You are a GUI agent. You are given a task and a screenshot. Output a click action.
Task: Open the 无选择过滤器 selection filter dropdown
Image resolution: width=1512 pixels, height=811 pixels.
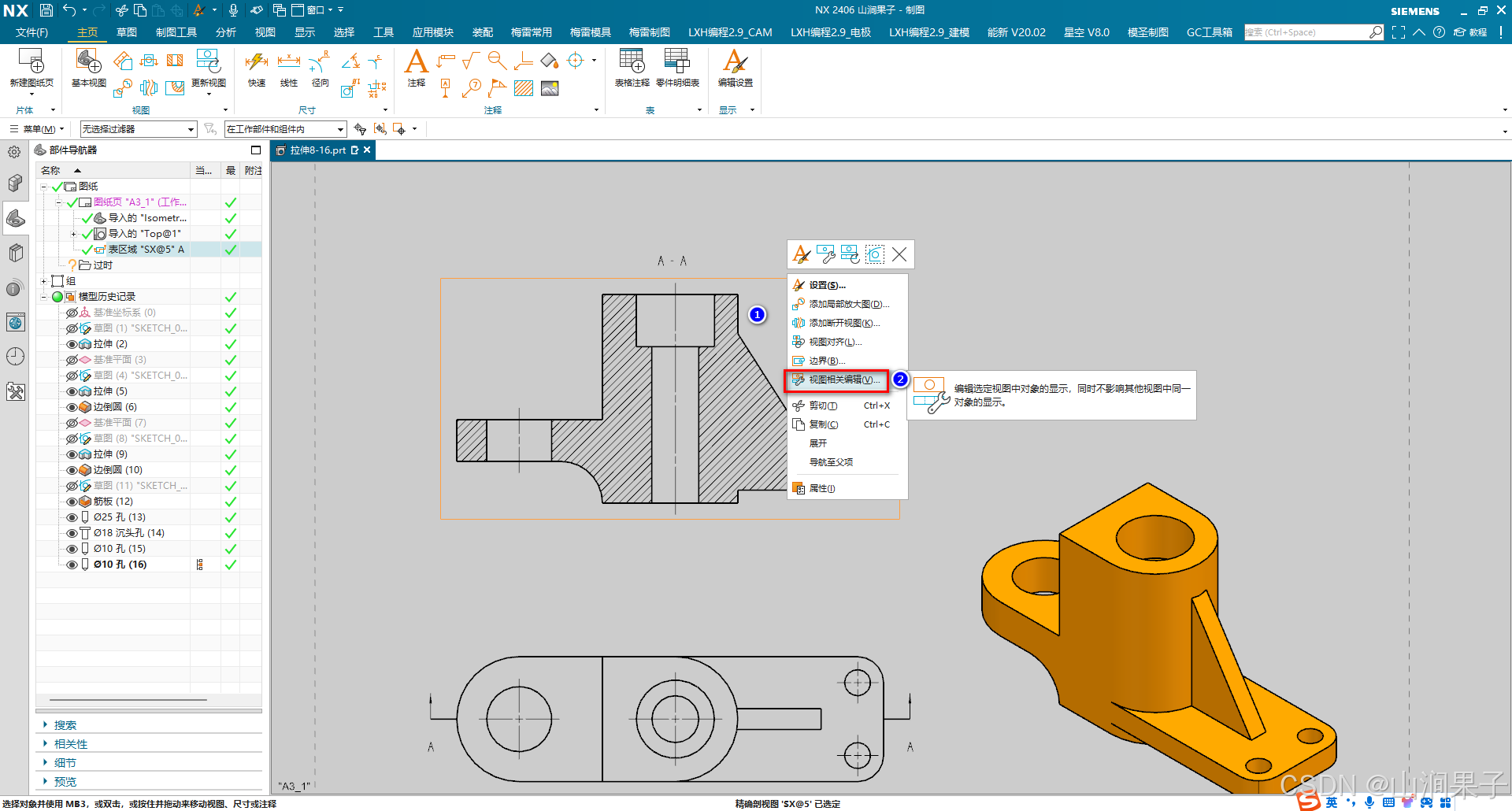coord(138,129)
